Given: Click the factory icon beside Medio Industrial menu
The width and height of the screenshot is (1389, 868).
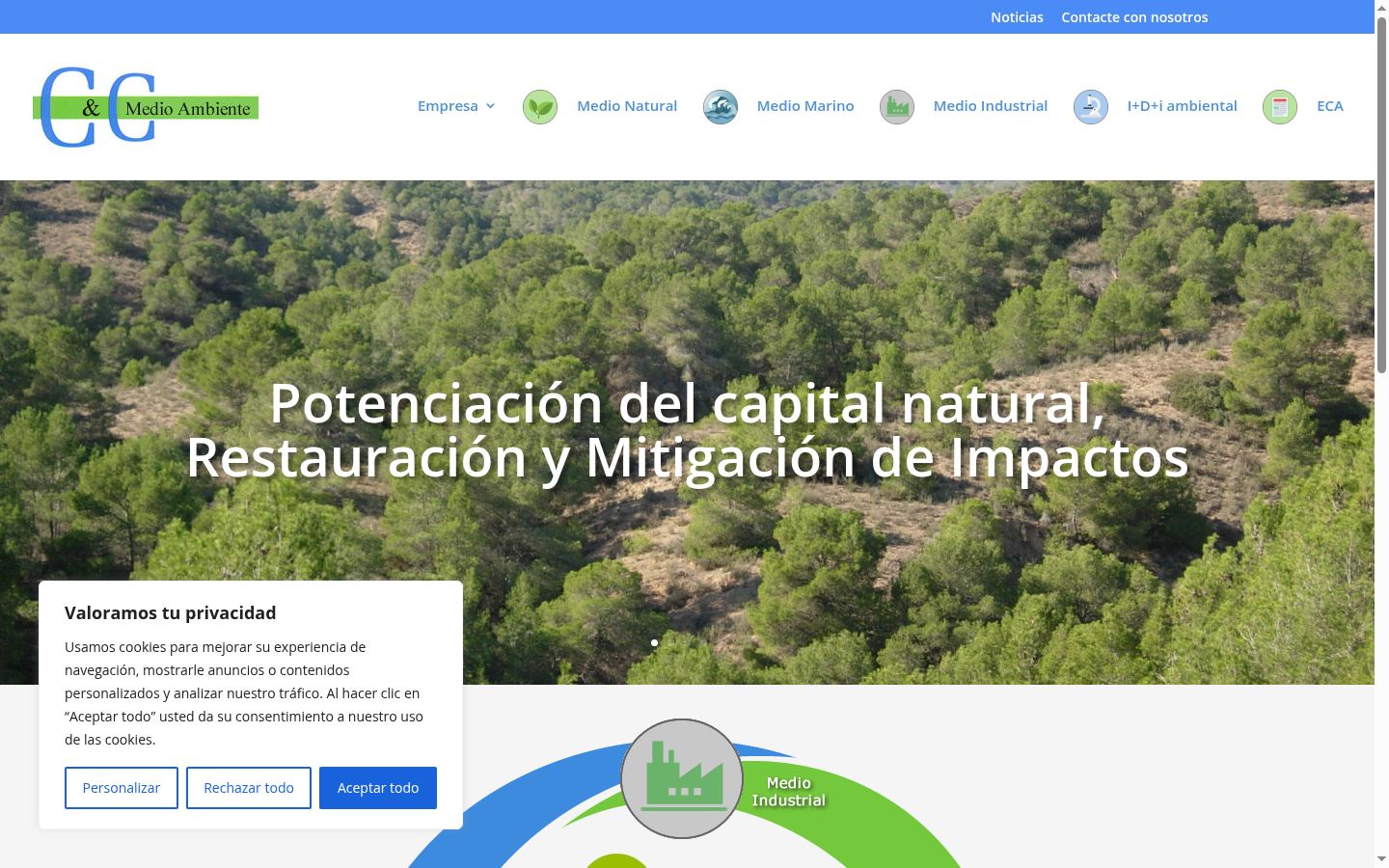Looking at the screenshot, I should pos(897,106).
